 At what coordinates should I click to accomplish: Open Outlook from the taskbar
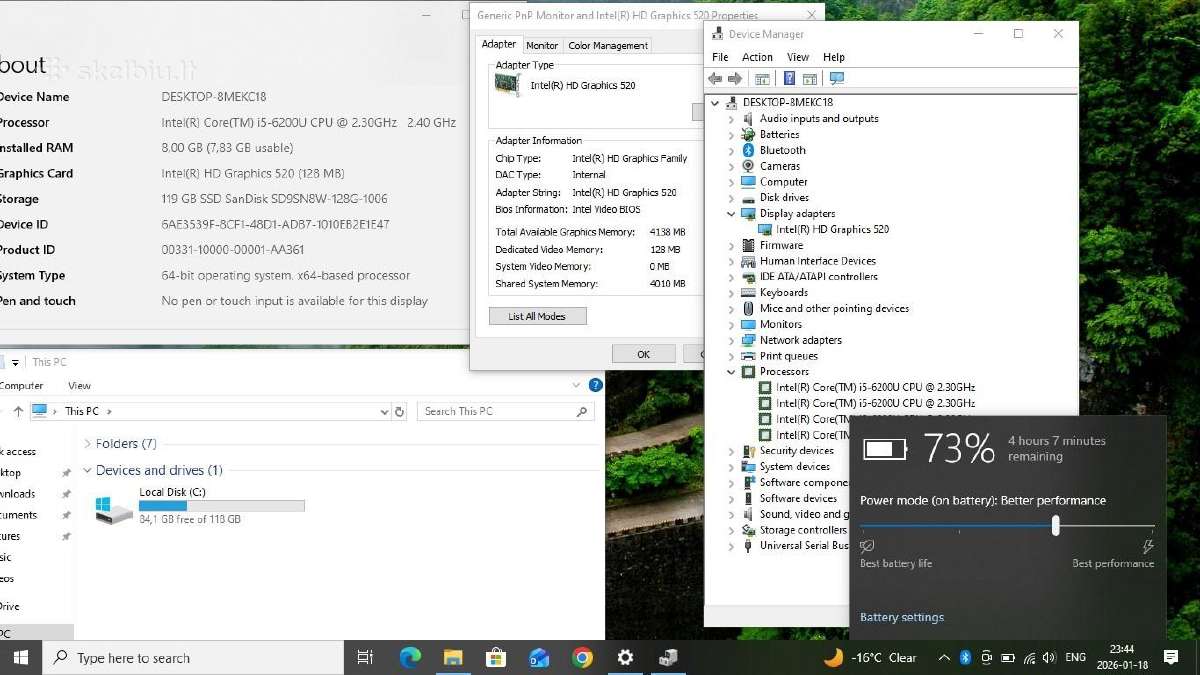pos(539,657)
